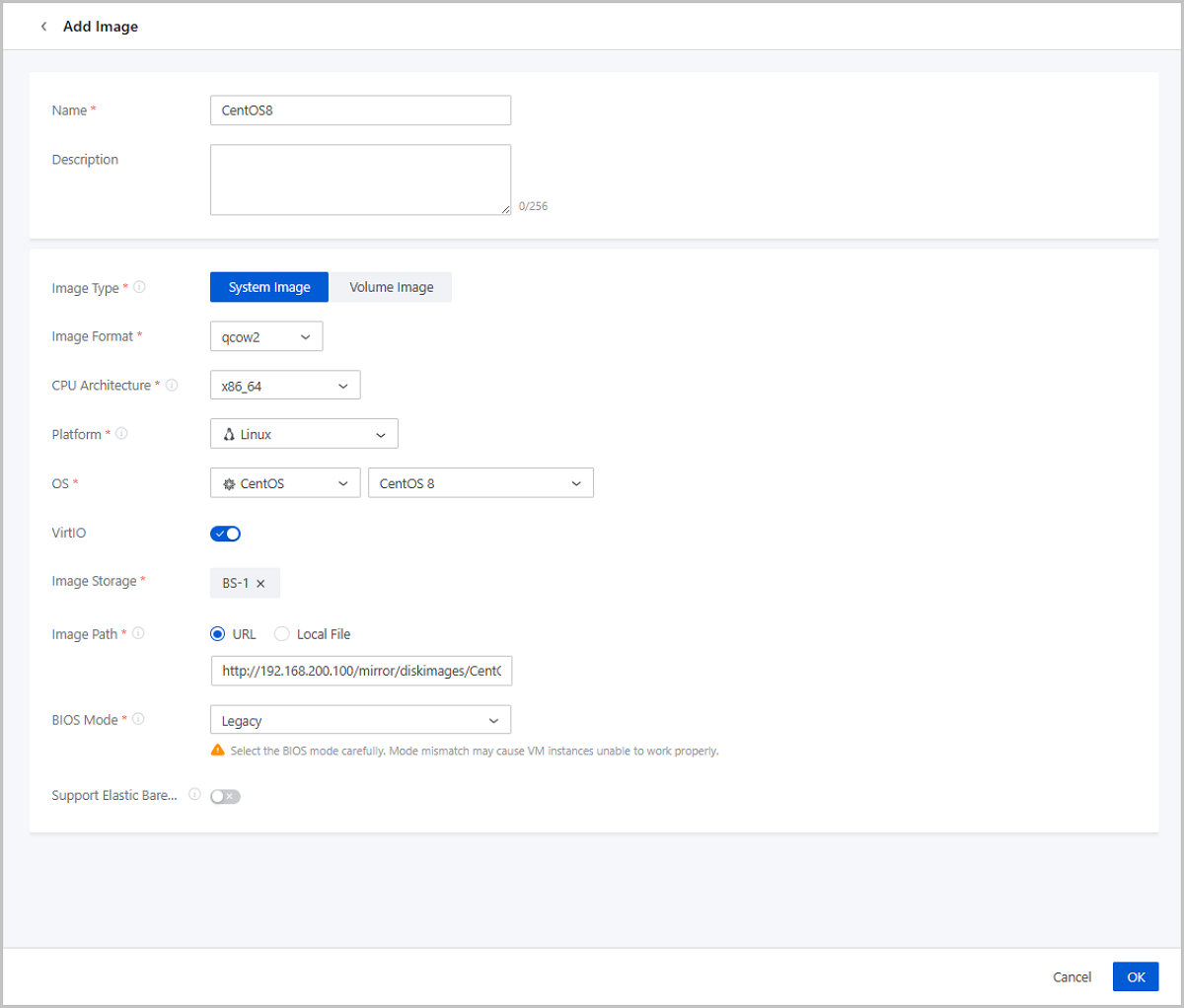Click the info icon beside CPU Architecture
The image size is (1184, 1008).
pyautogui.click(x=172, y=385)
